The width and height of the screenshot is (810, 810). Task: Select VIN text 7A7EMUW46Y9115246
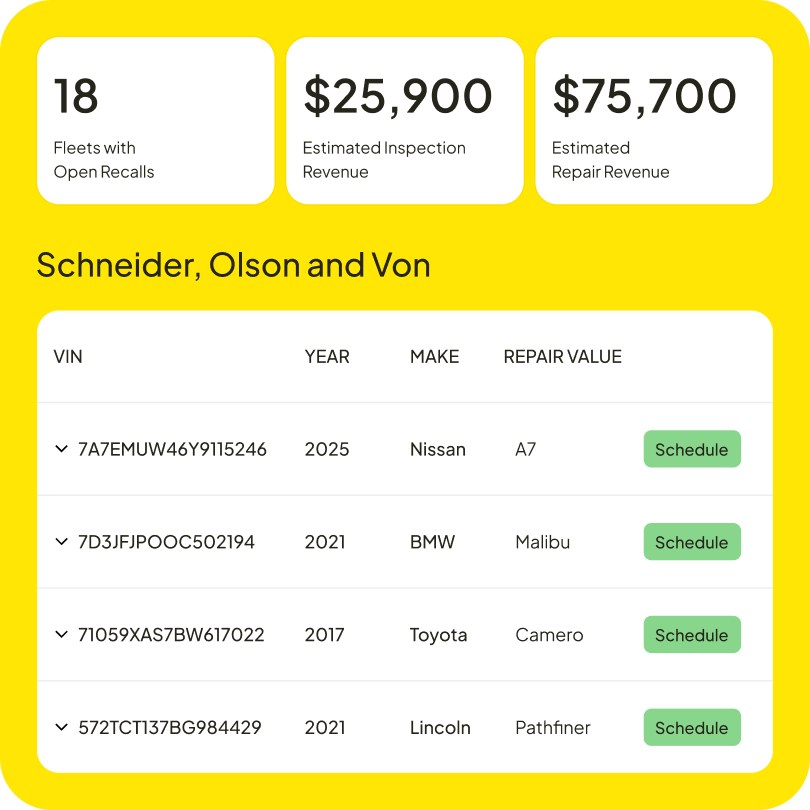(x=172, y=449)
